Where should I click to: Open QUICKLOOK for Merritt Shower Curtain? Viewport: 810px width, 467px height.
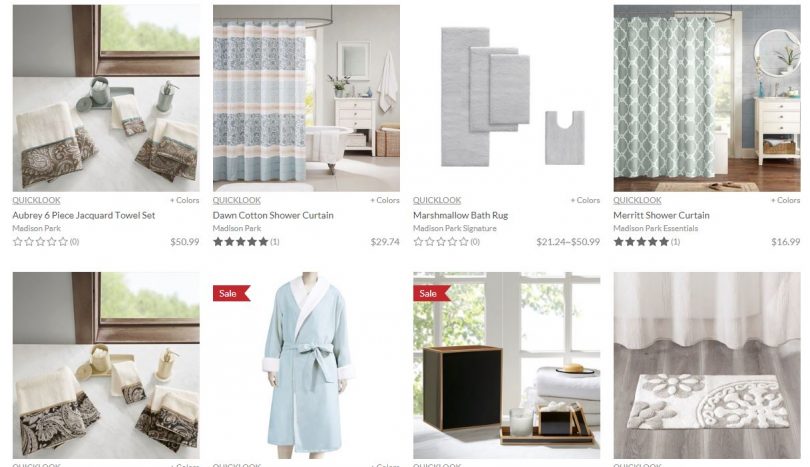[637, 200]
